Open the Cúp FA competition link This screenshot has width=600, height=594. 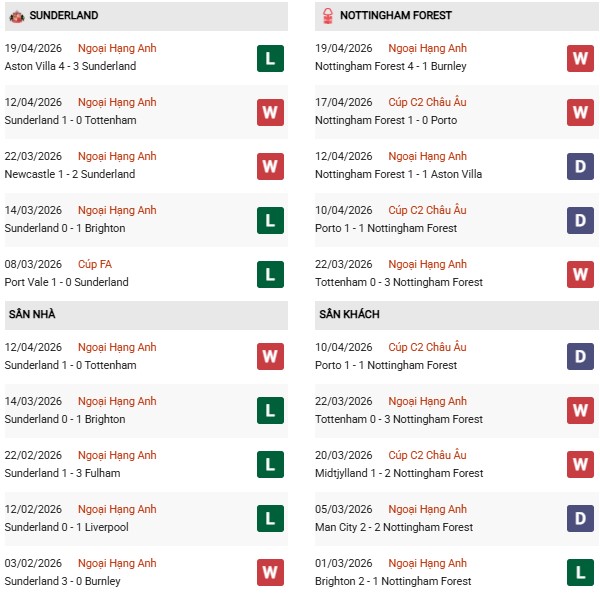pos(97,265)
